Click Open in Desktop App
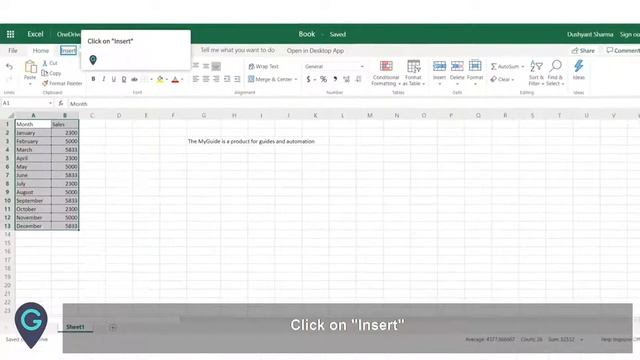The height and width of the screenshot is (360, 640). pos(315,51)
